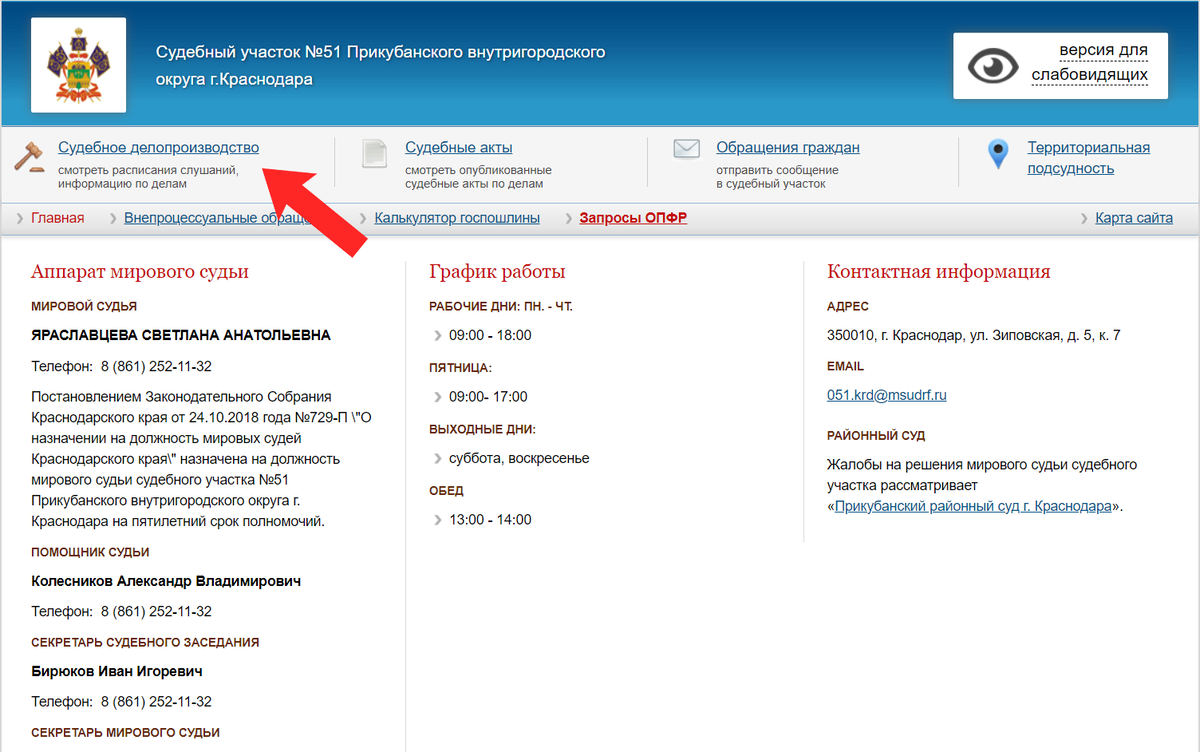Click working hours 09:00 - 18:00

point(490,335)
